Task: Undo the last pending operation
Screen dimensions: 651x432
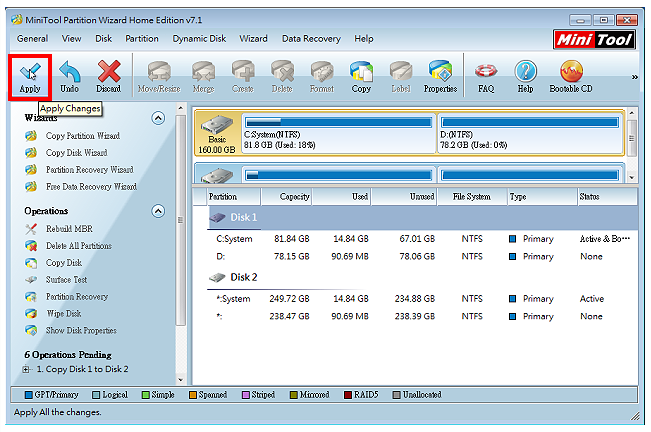Action: click(x=69, y=77)
